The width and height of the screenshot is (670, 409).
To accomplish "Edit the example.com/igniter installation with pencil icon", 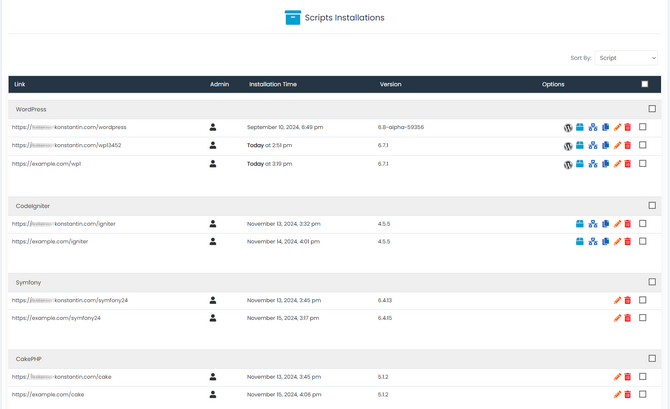I will 617,242.
